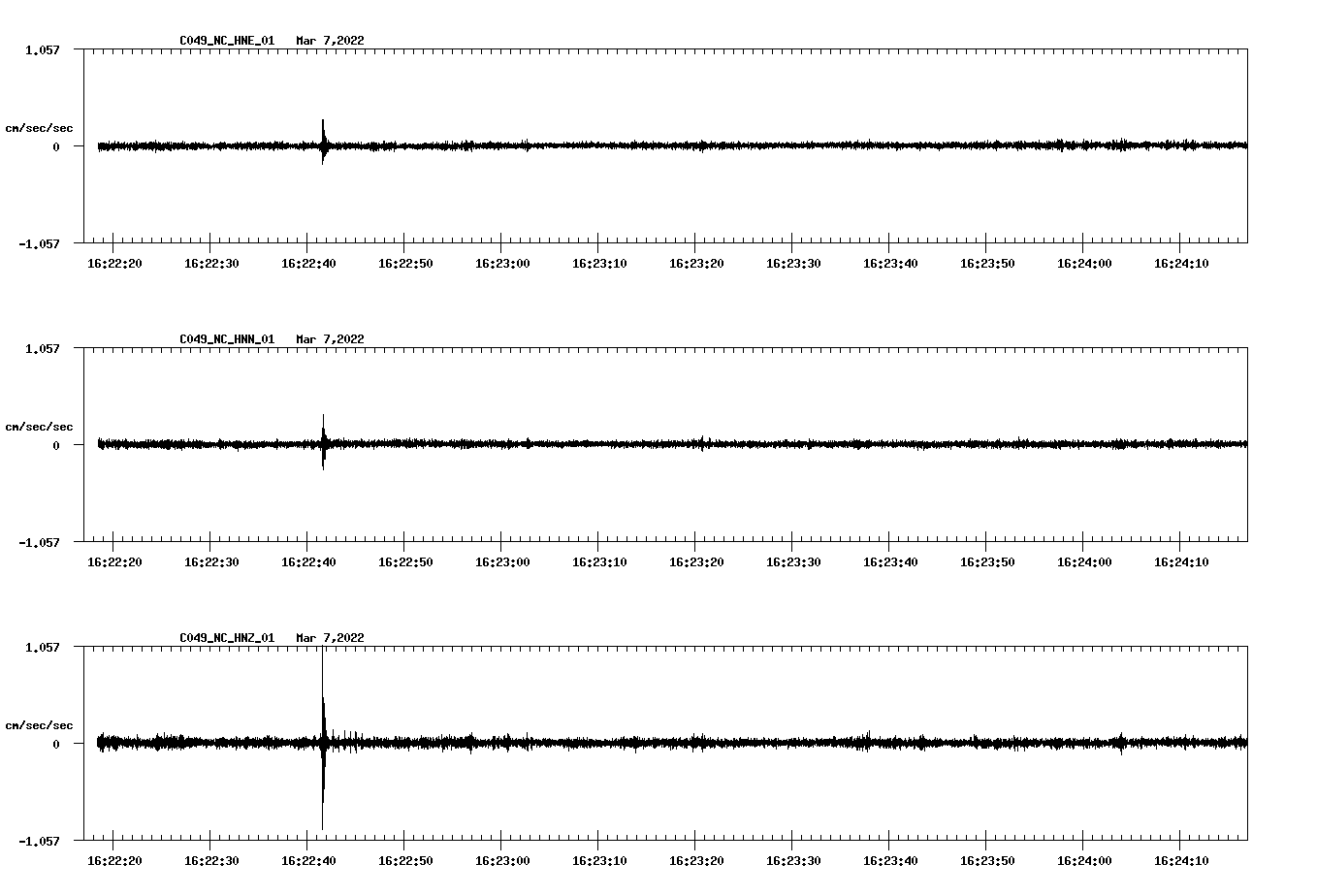Image resolution: width=1317 pixels, height=896 pixels.
Task: Pick the 16:23:40 time label on HNN axis
Action: (890, 562)
